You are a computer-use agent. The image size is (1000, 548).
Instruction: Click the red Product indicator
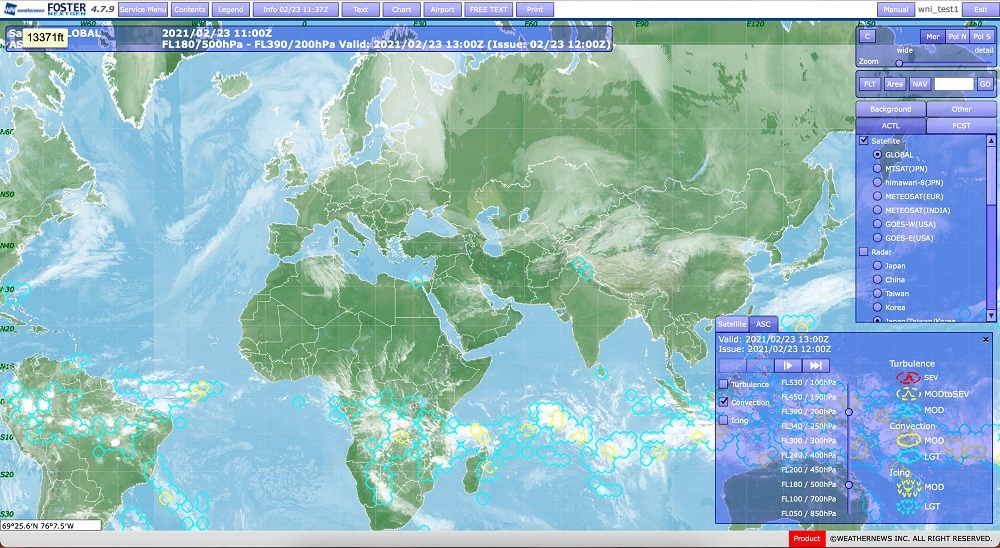pyautogui.click(x=807, y=539)
